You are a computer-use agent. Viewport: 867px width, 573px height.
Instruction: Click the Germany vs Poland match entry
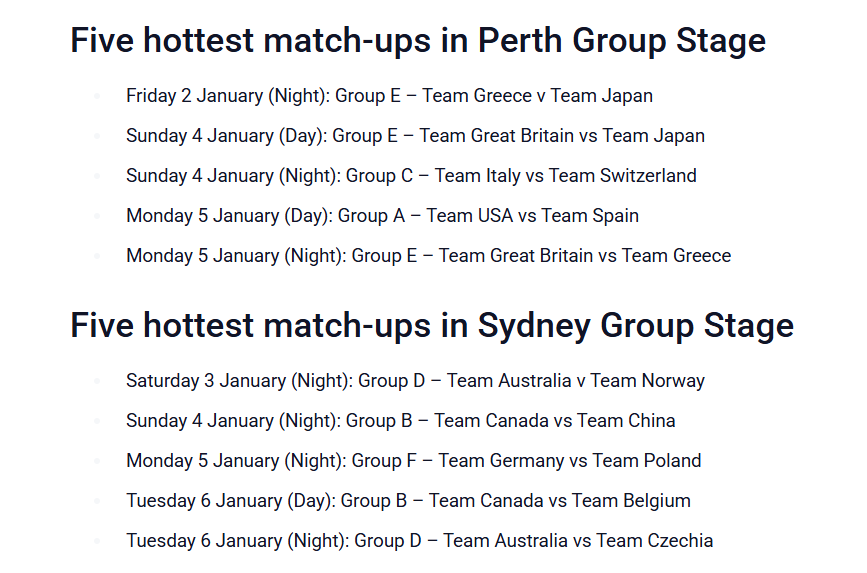(x=413, y=461)
